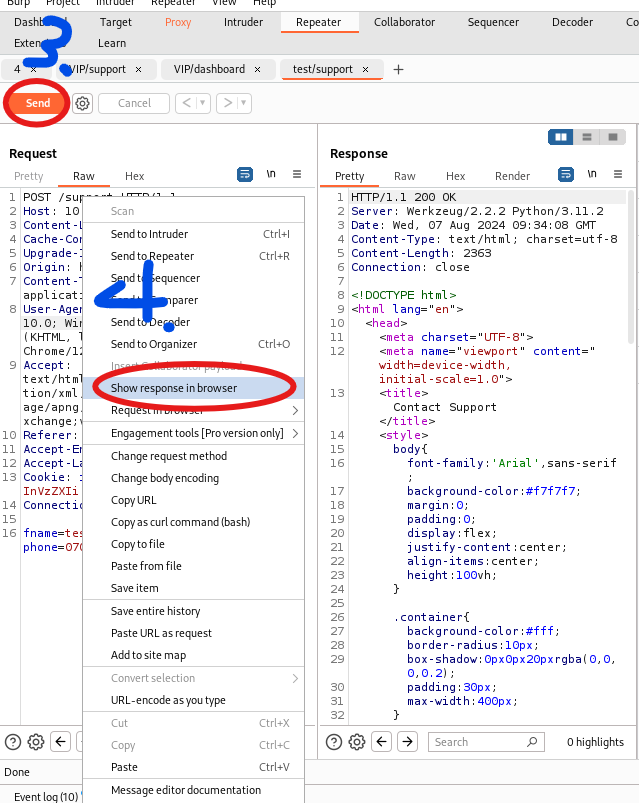Close the test/support tab
The image size is (639, 803).
[366, 70]
